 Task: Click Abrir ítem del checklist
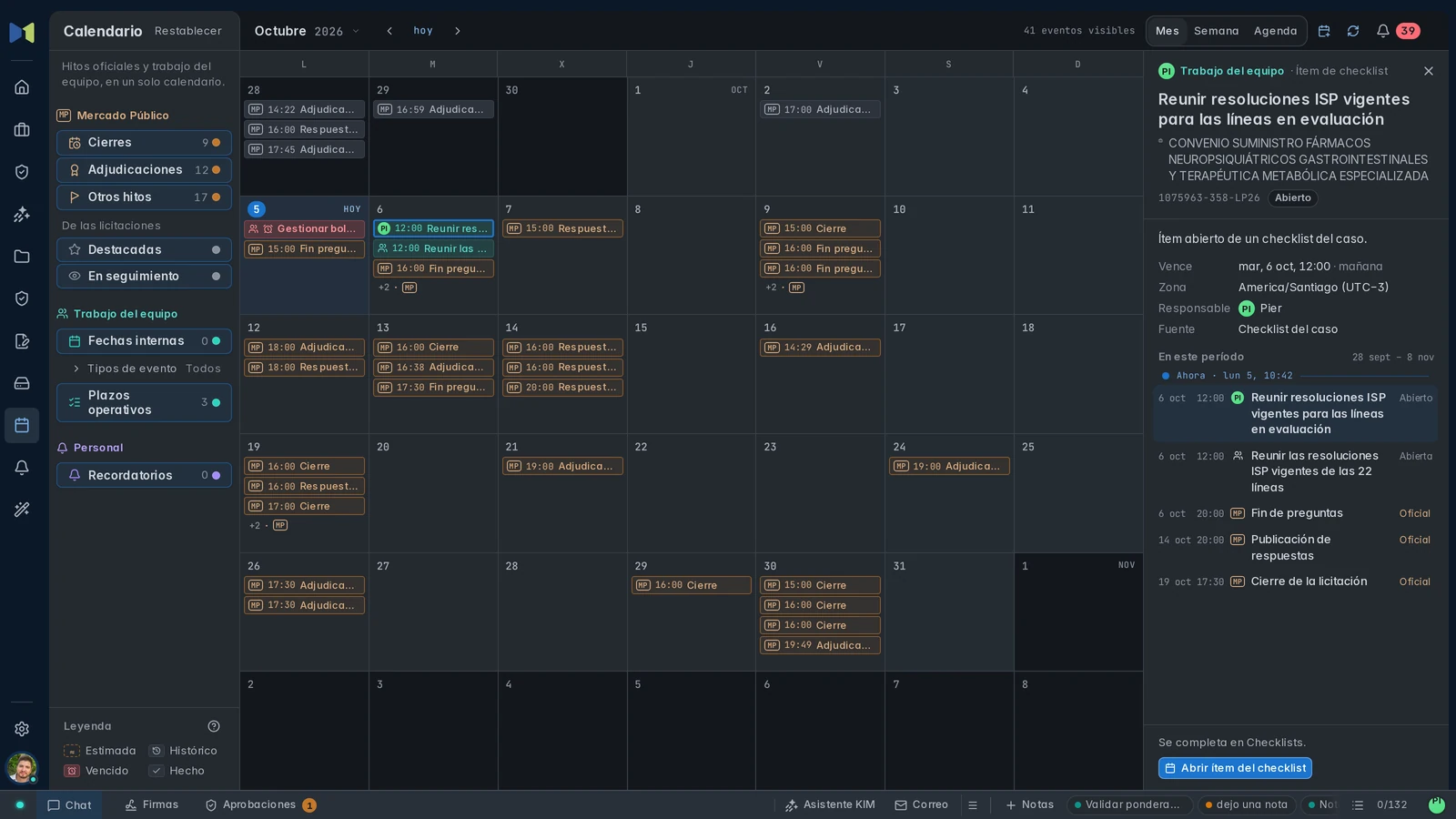point(1235,768)
